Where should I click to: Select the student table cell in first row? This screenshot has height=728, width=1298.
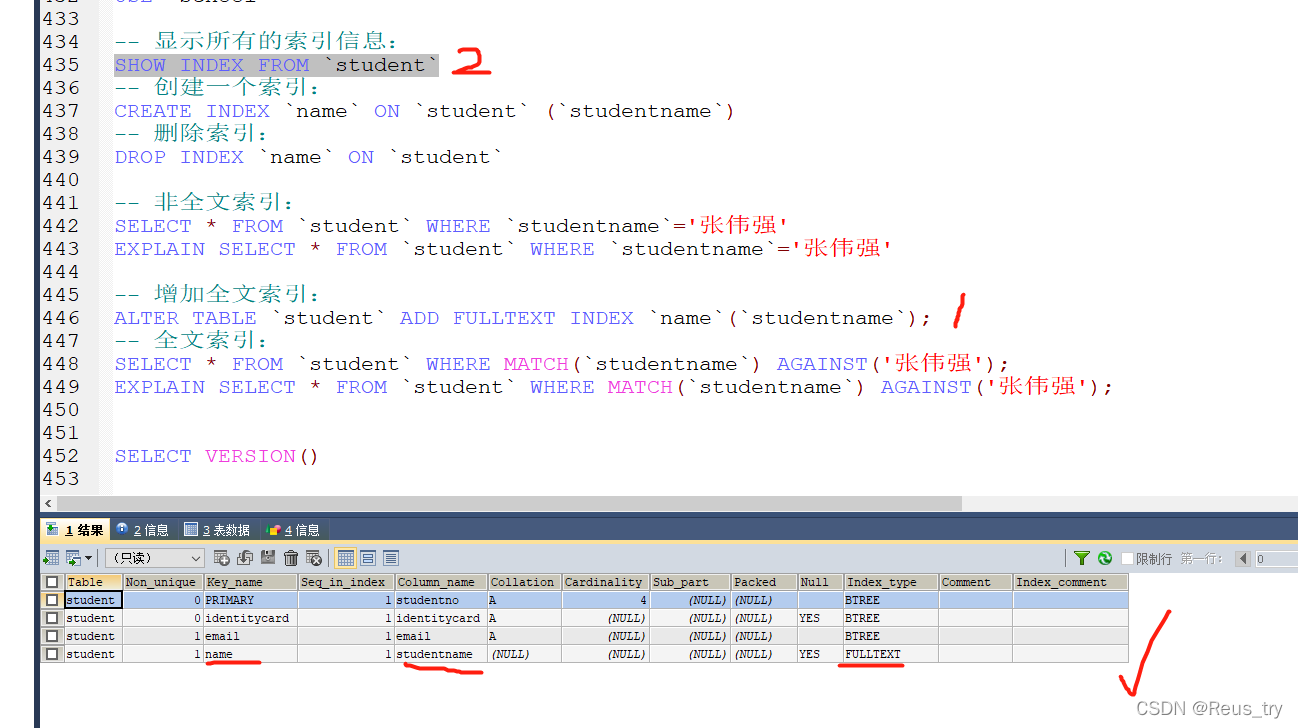click(x=93, y=600)
